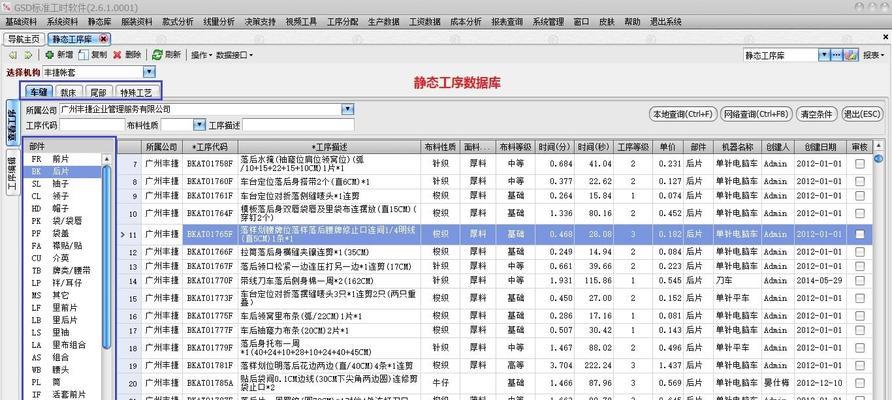Open the 工序编辑 vertical side tab
The width and height of the screenshot is (892, 400).
click(12, 172)
